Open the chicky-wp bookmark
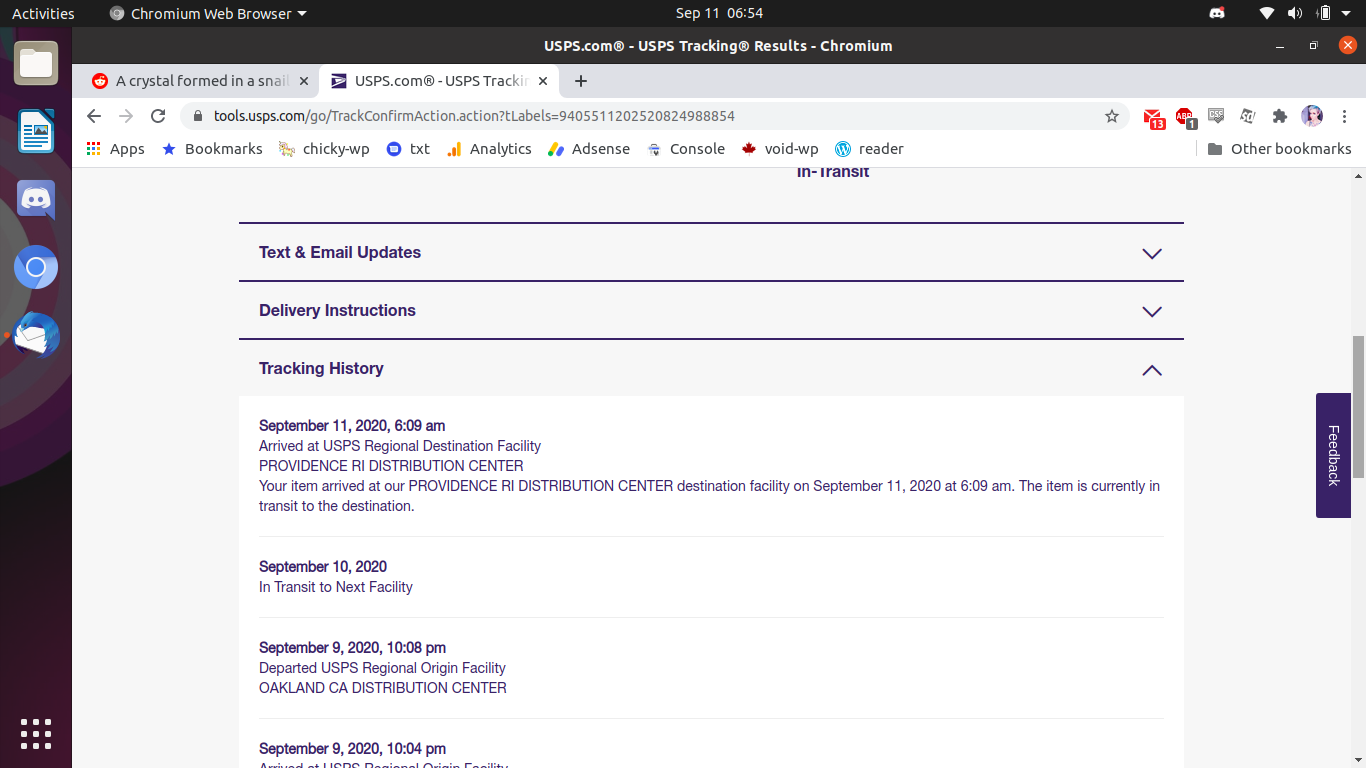Image resolution: width=1366 pixels, height=768 pixels. tap(324, 149)
